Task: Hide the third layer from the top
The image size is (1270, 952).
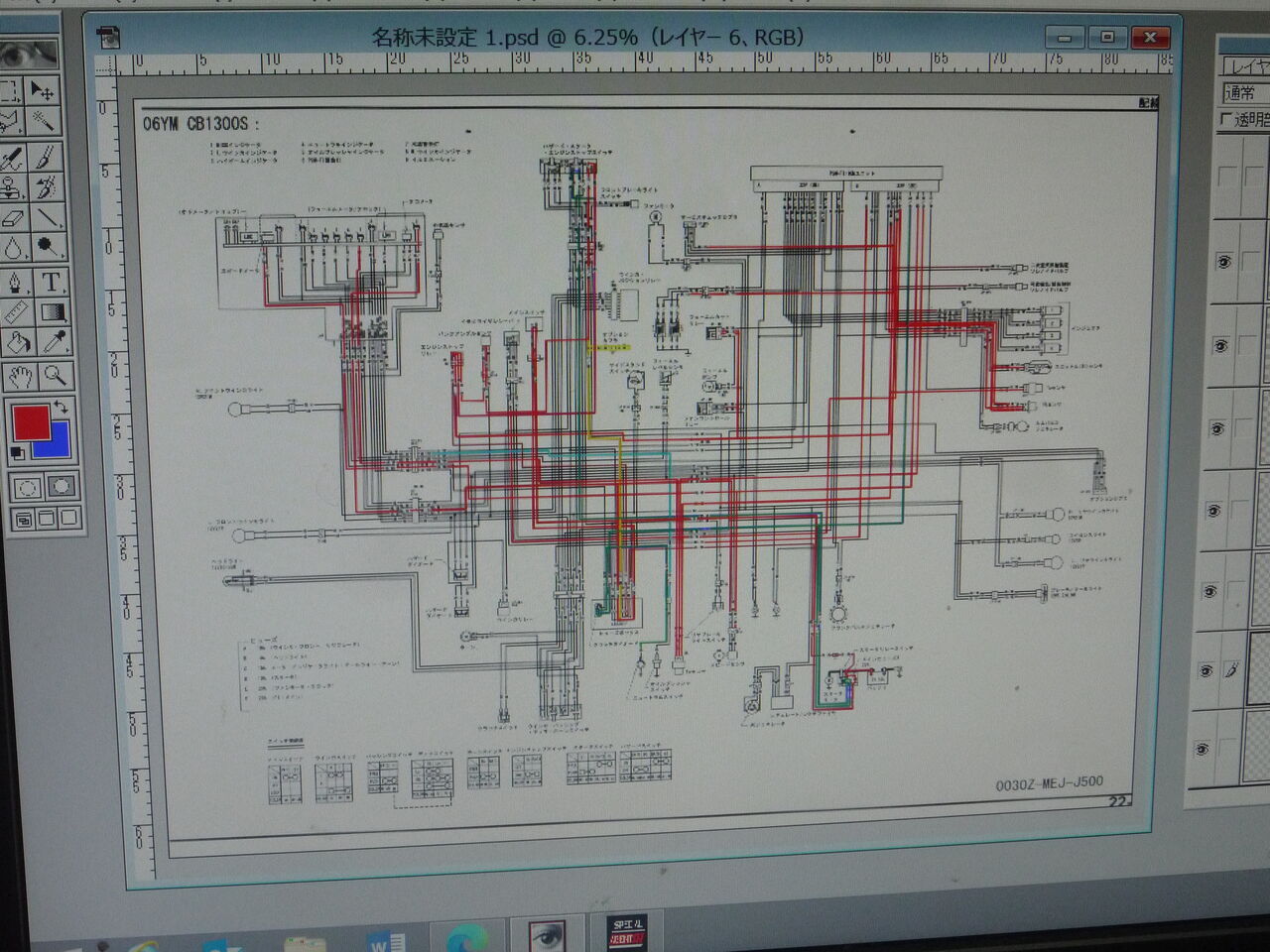Action: coord(1220,345)
